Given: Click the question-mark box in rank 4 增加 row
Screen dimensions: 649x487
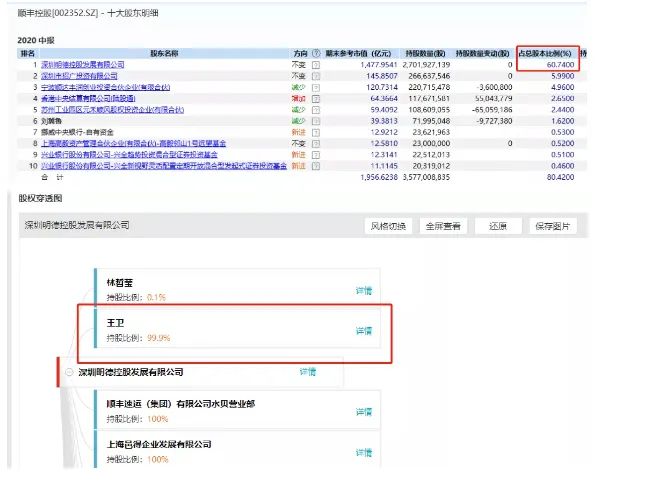Looking at the screenshot, I should pos(316,98).
